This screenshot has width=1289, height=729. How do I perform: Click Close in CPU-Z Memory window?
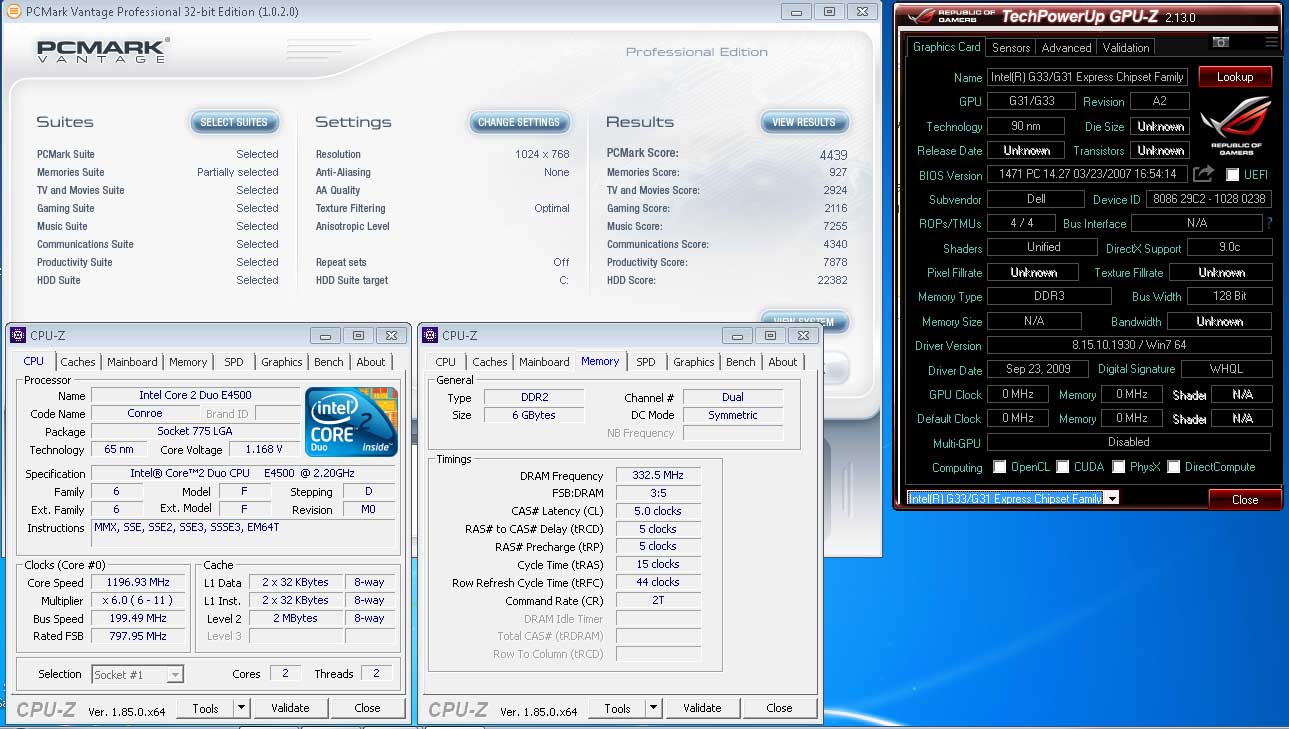(x=780, y=708)
